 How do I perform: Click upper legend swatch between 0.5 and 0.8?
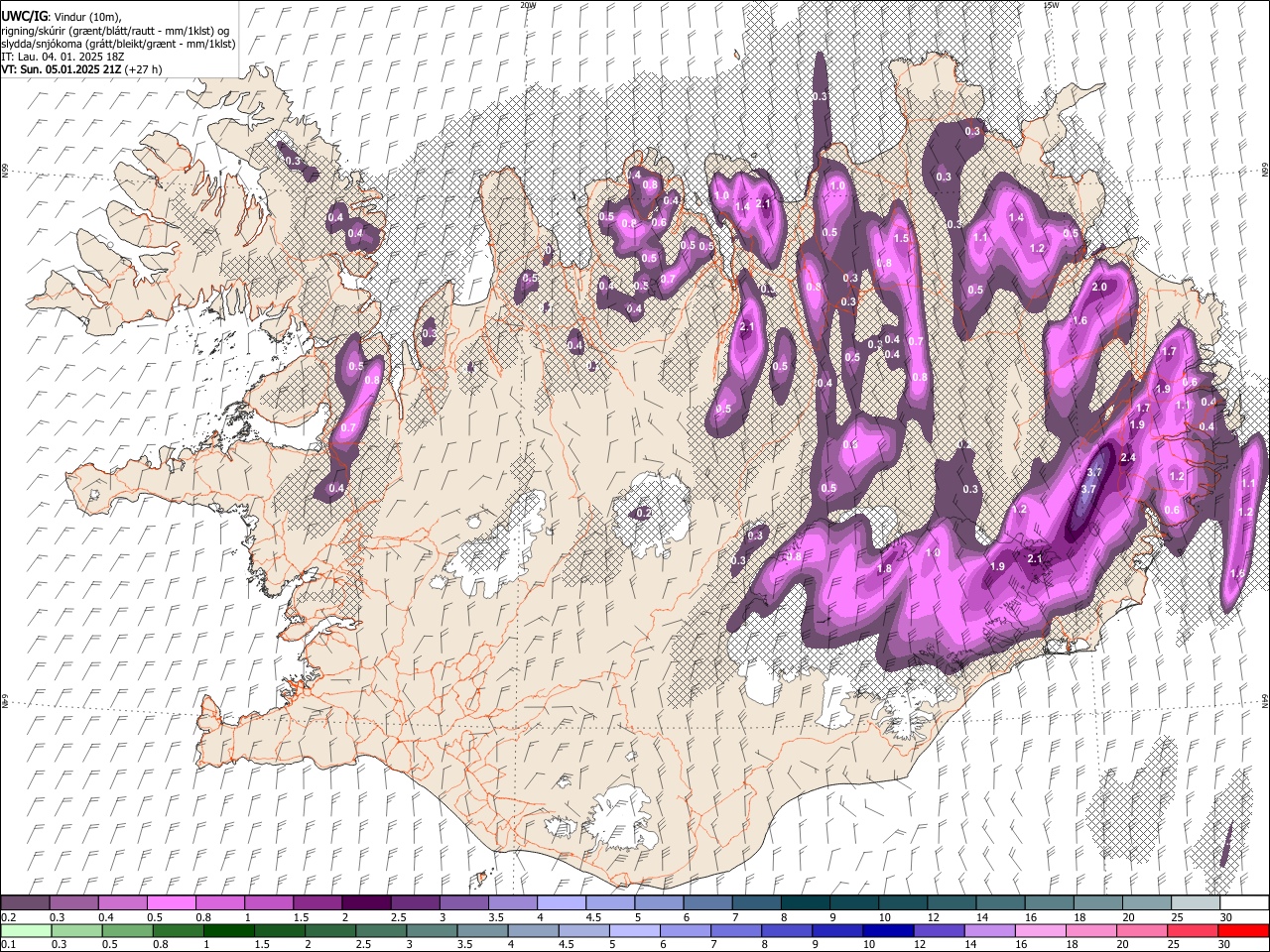pyautogui.click(x=171, y=902)
